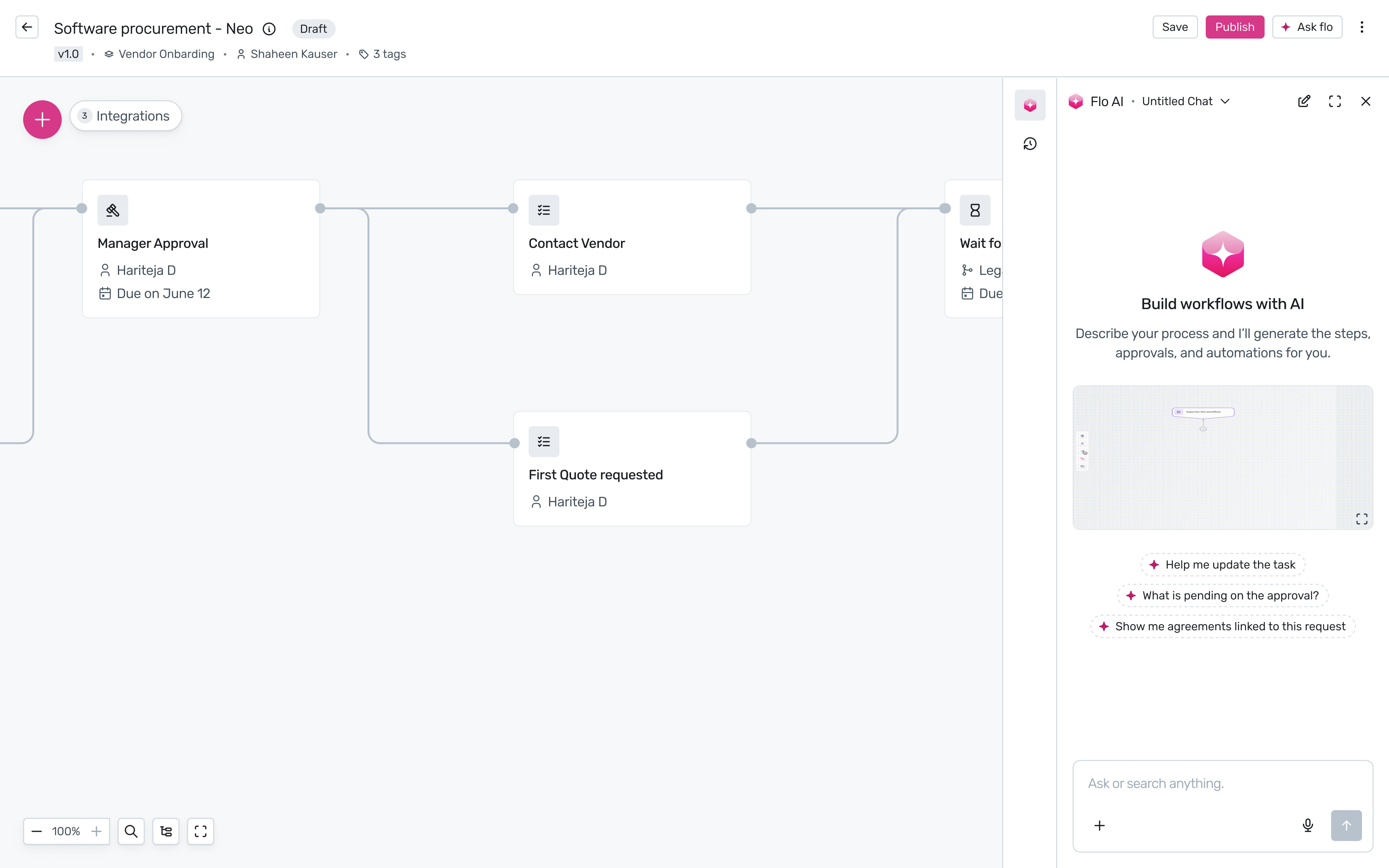Close the Flo AI panel
The width and height of the screenshot is (1389, 868).
1365,102
